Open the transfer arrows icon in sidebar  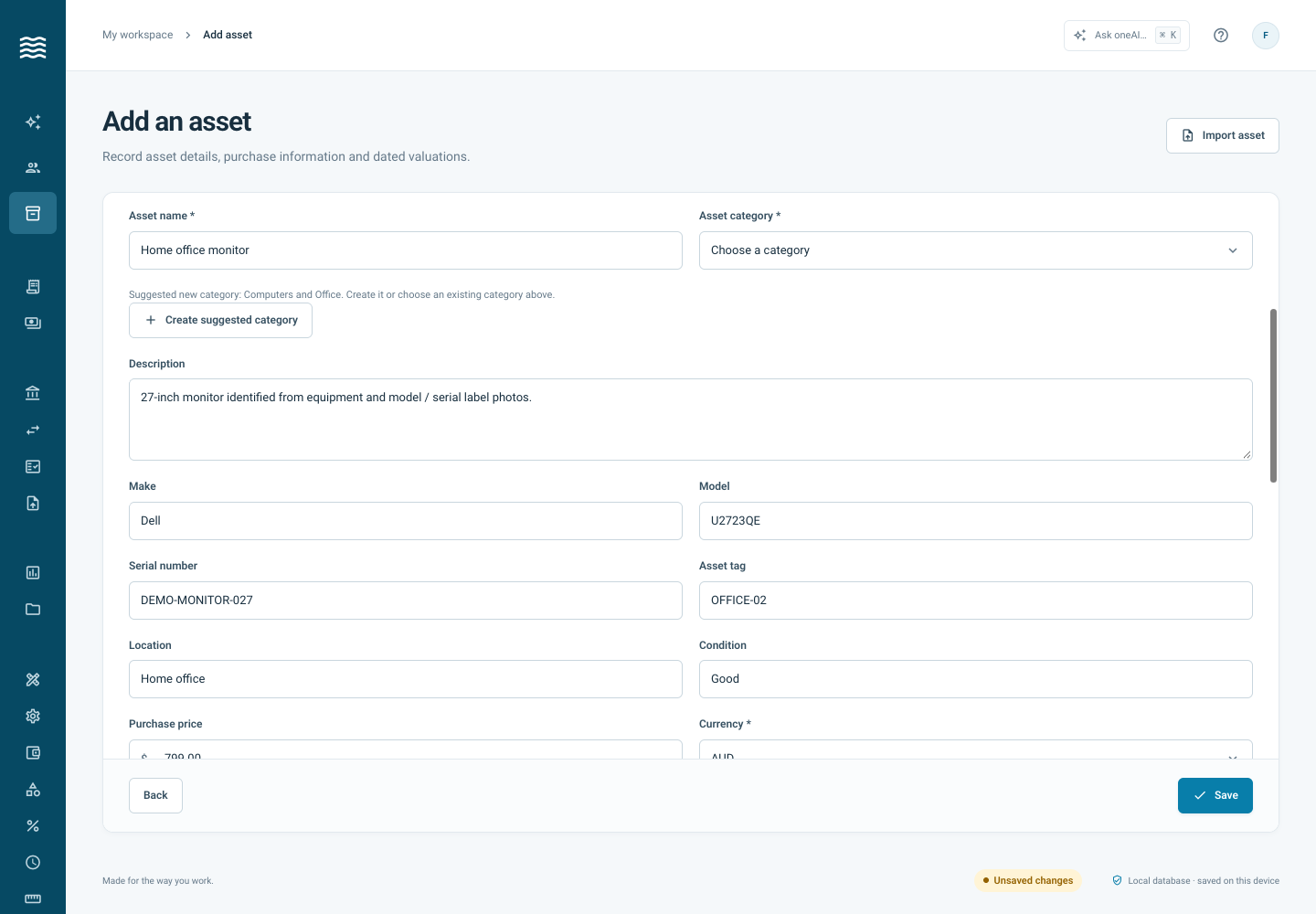tap(33, 430)
